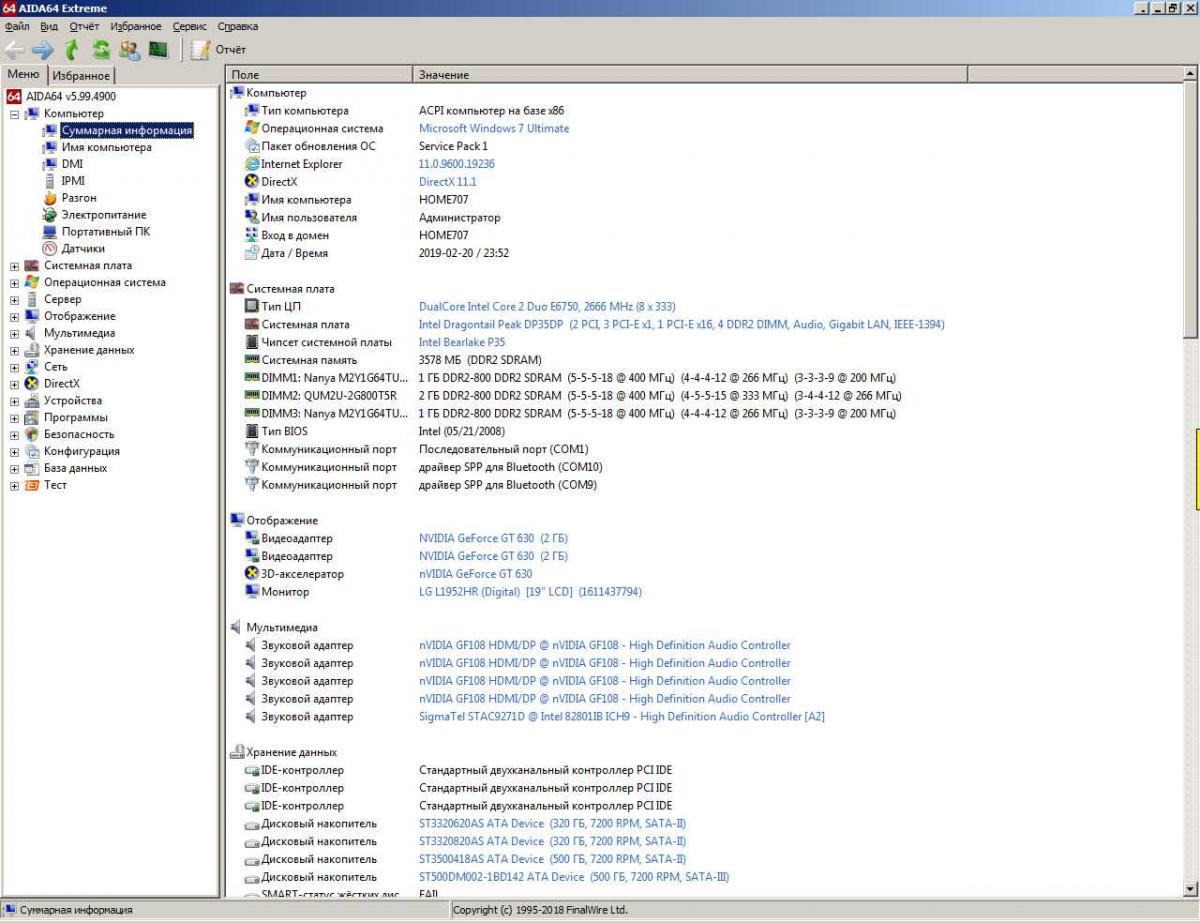Collapse the Компьютер tree node
1200x923 pixels.
[x=15, y=114]
